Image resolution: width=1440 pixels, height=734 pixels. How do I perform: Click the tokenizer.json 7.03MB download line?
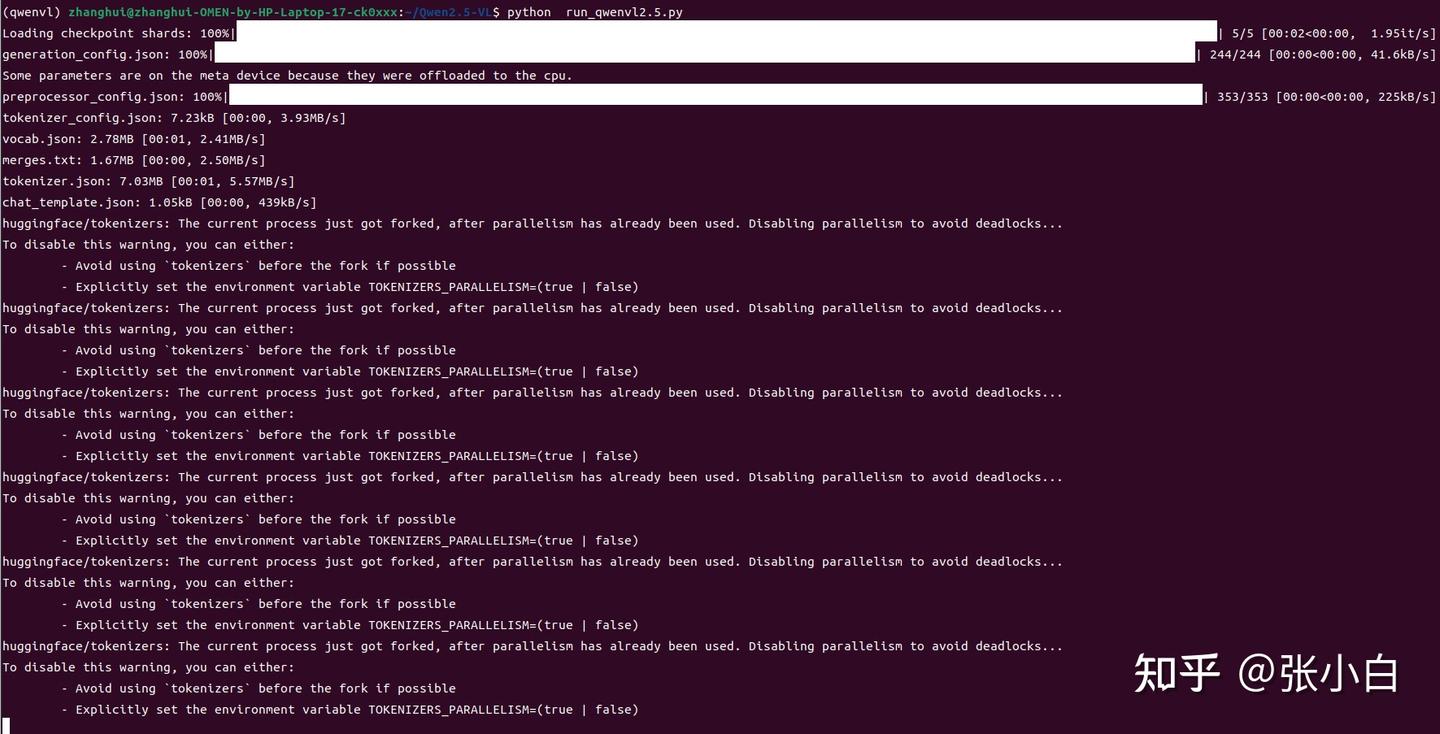(x=148, y=181)
